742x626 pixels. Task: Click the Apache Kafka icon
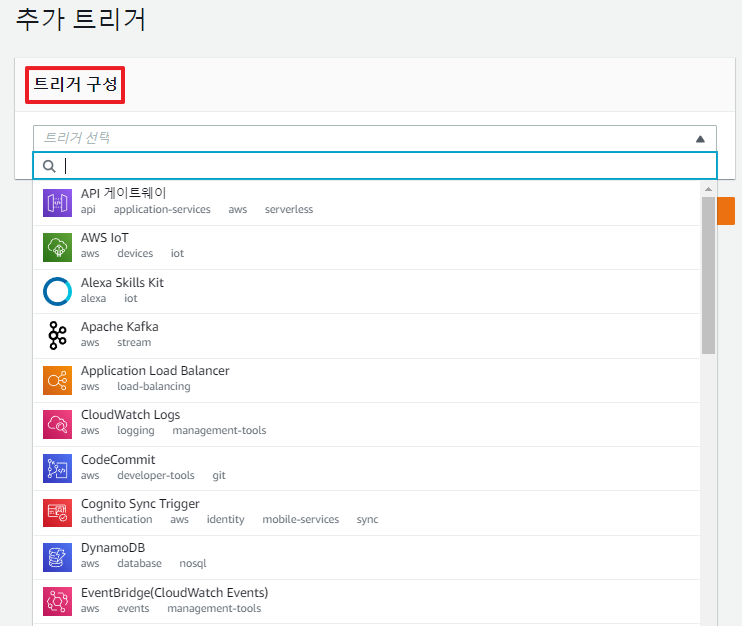57,335
